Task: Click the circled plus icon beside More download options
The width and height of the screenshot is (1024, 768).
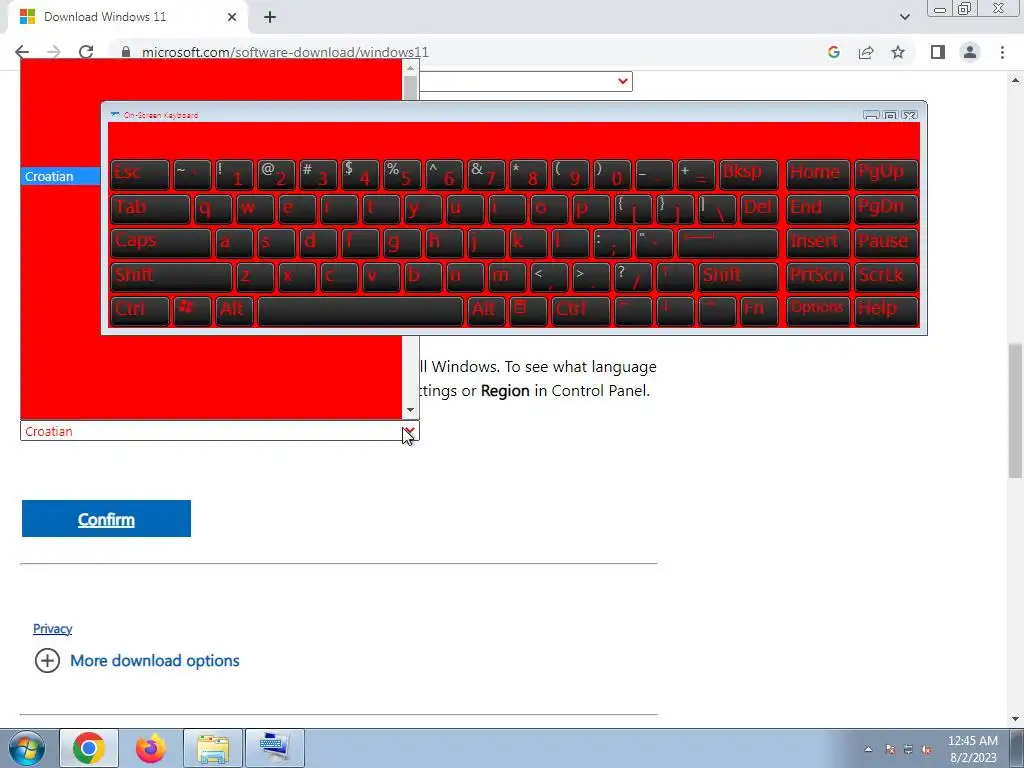Action: 47,660
